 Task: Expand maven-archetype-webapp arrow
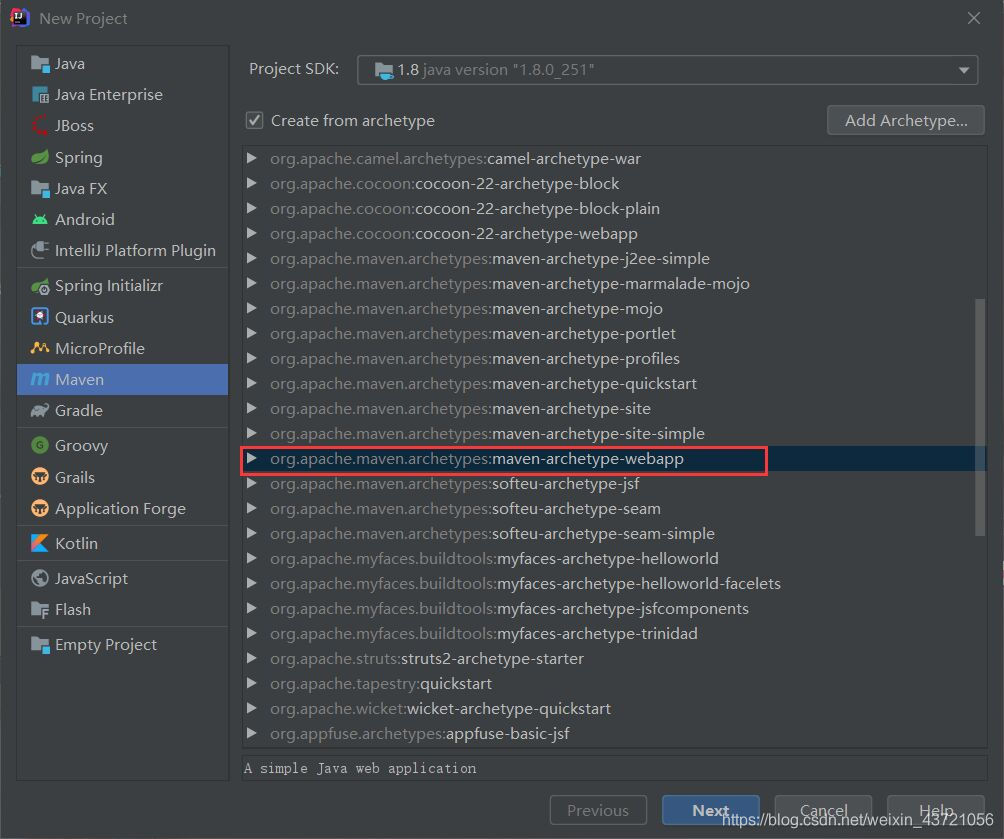[x=252, y=459]
